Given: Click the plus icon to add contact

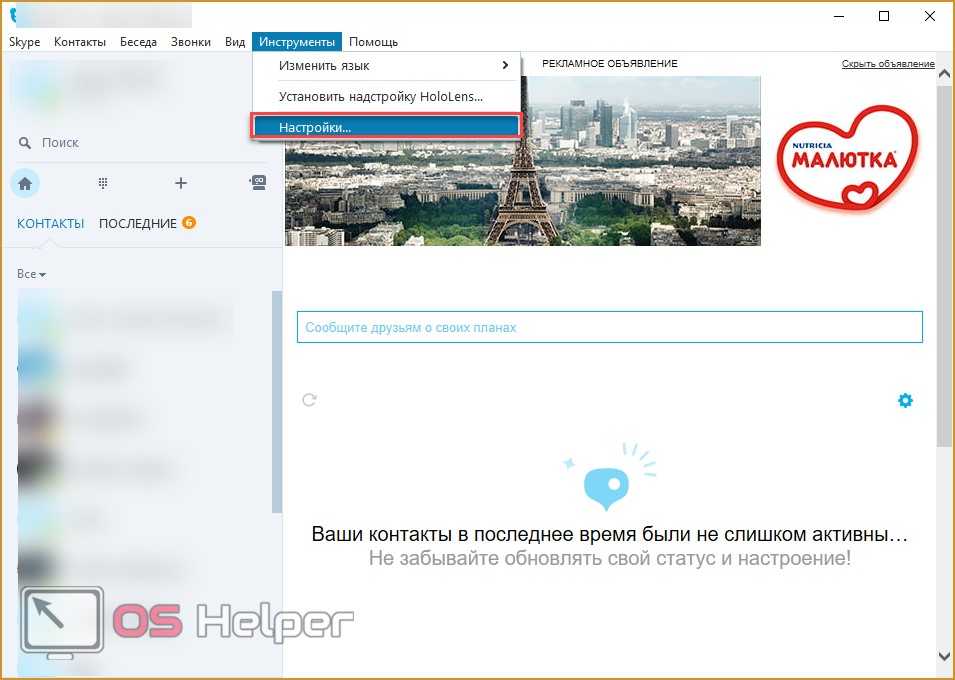Looking at the screenshot, I should click(181, 183).
